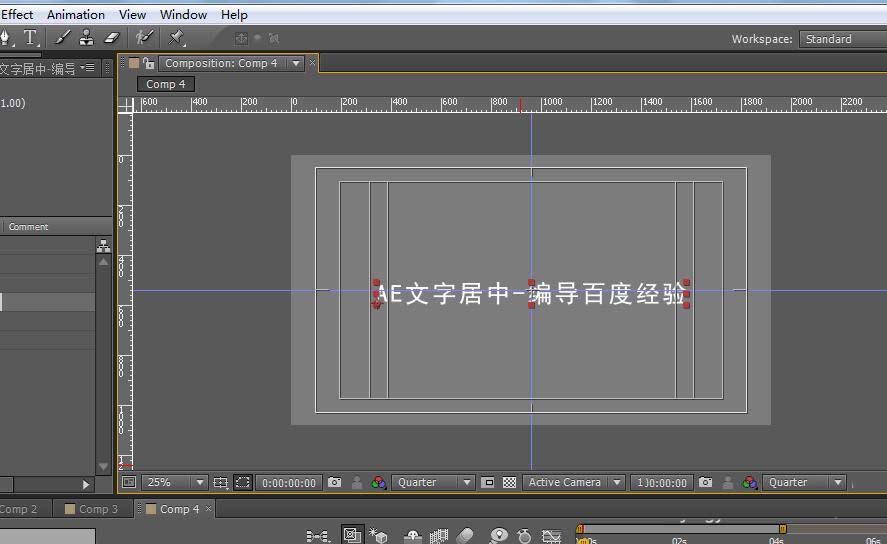Screen dimensions: 887x544
Task: Click the Show Channel color icon
Action: pyautogui.click(x=378, y=482)
